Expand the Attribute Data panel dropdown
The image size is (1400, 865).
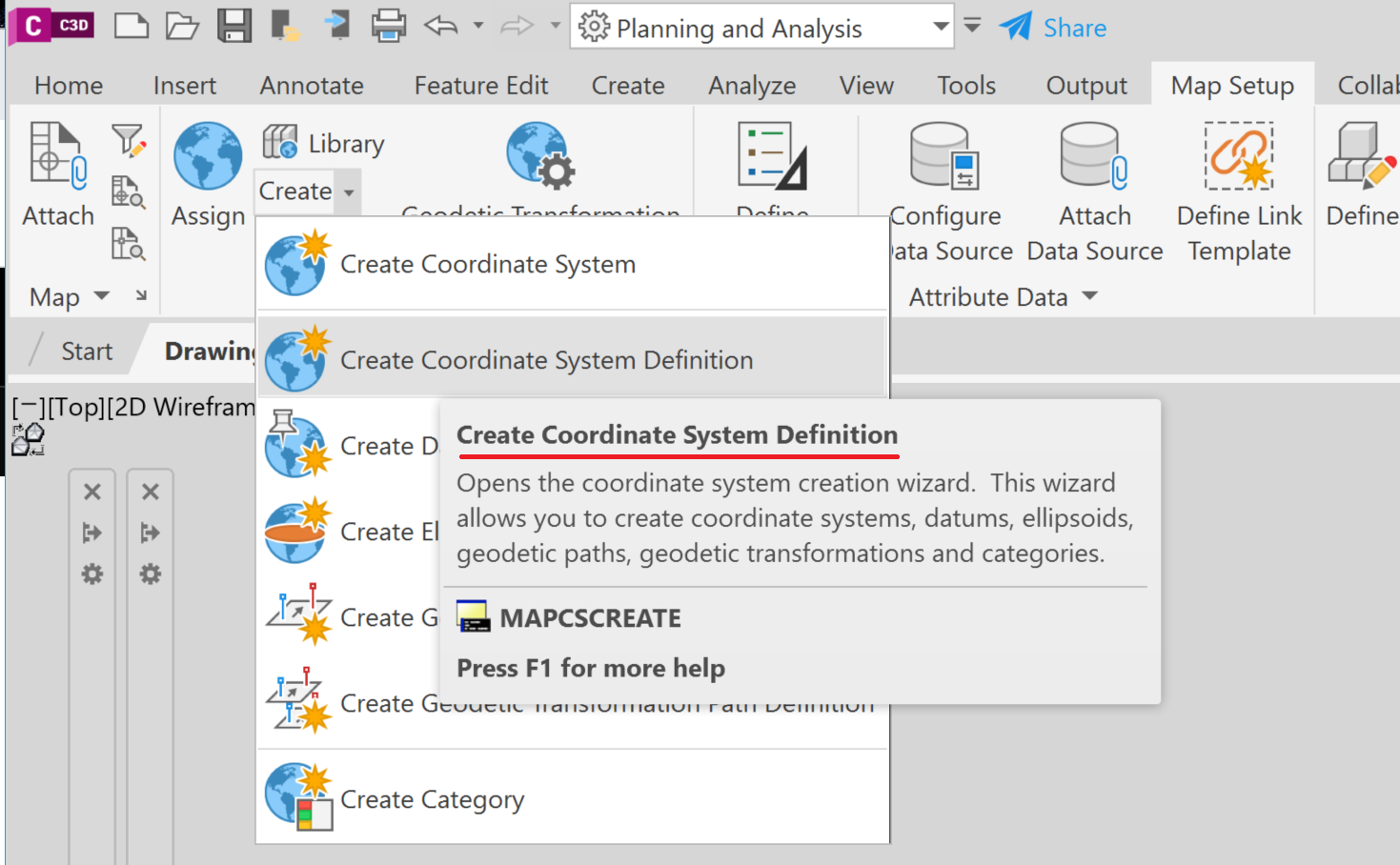(1090, 296)
